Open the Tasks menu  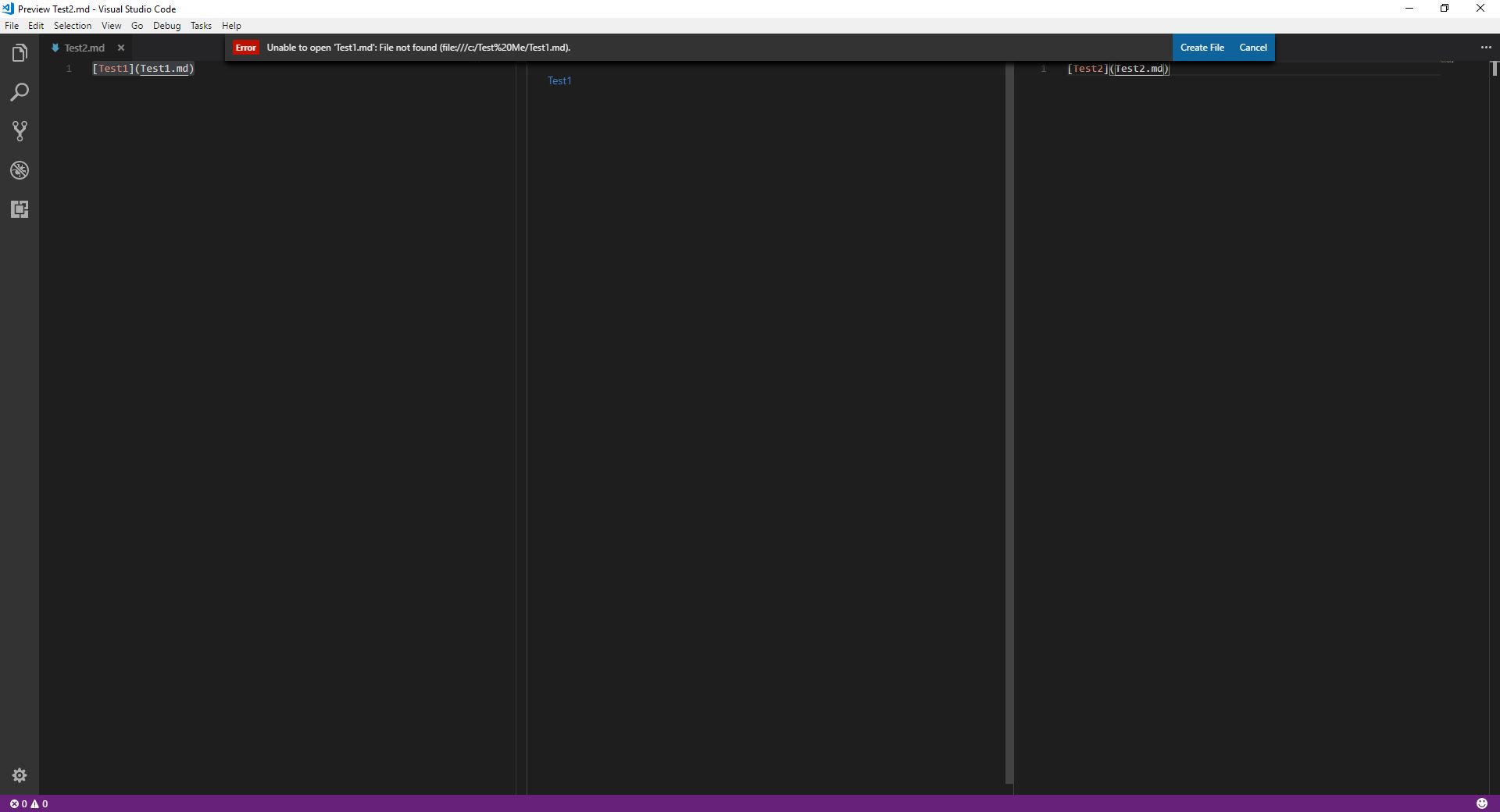(201, 25)
